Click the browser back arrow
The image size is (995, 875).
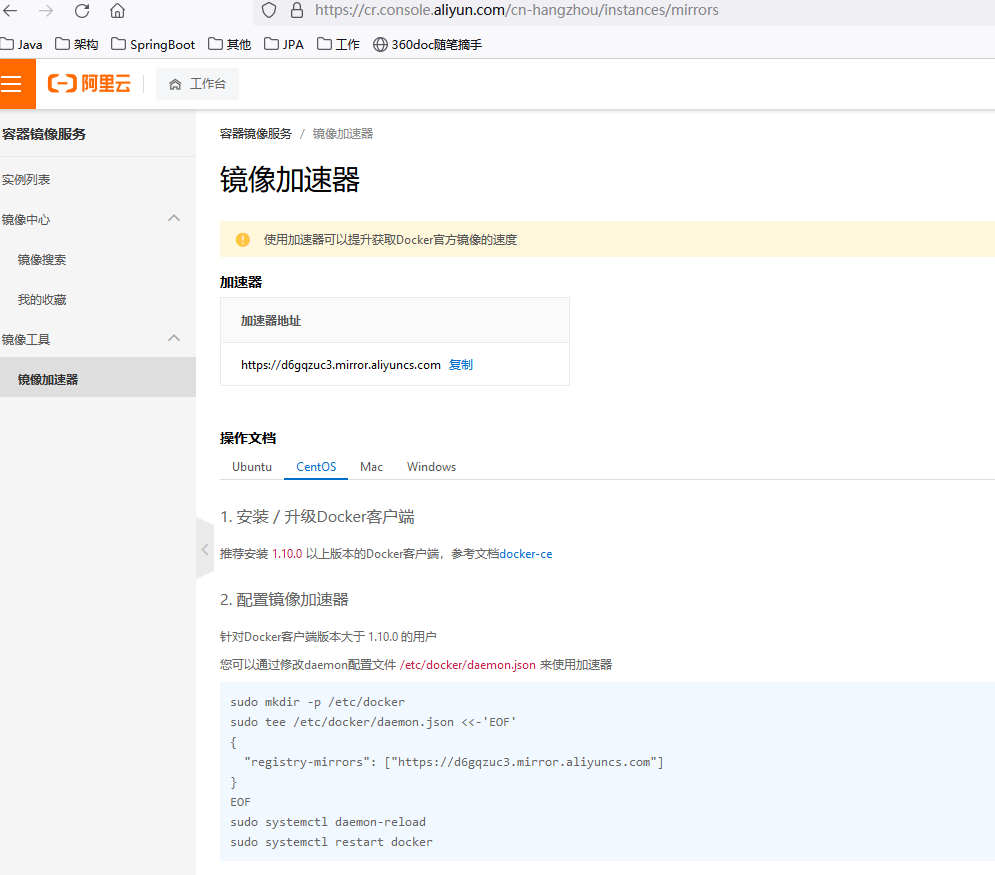[11, 11]
